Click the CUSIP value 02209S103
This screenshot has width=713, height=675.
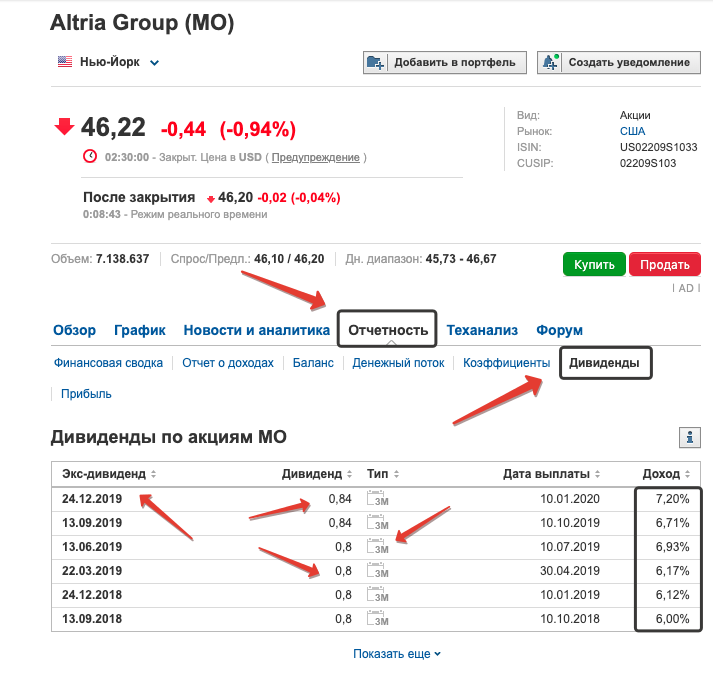pyautogui.click(x=648, y=163)
